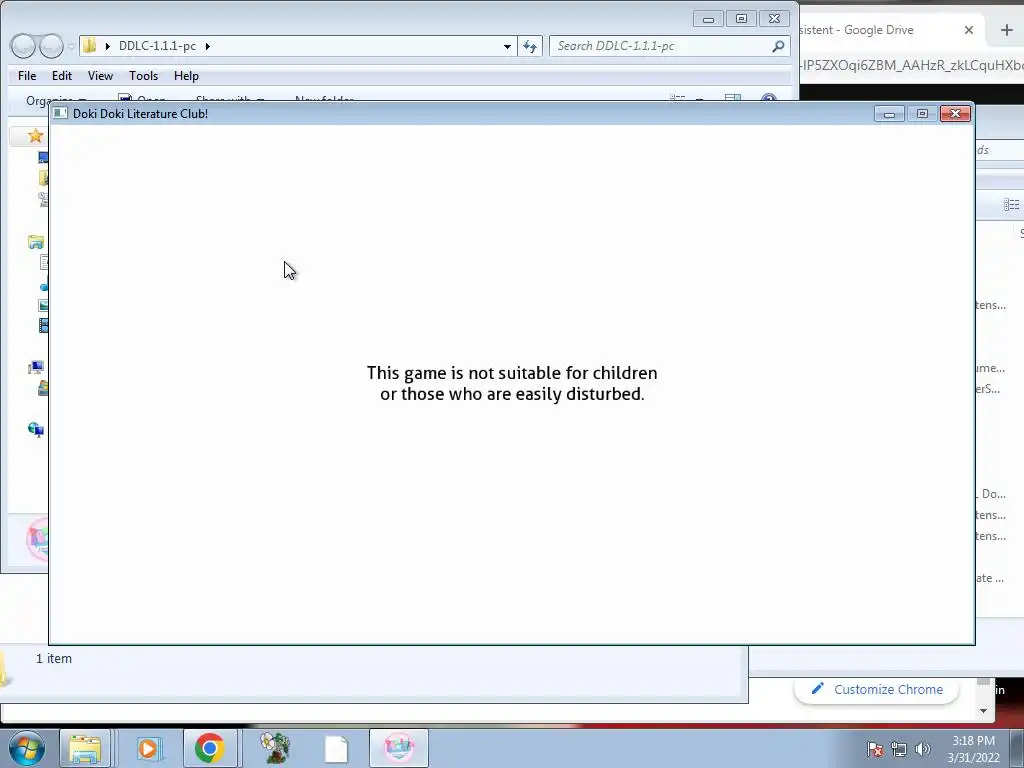The height and width of the screenshot is (768, 1024).
Task: Open the Windows Start menu
Action: tap(26, 748)
